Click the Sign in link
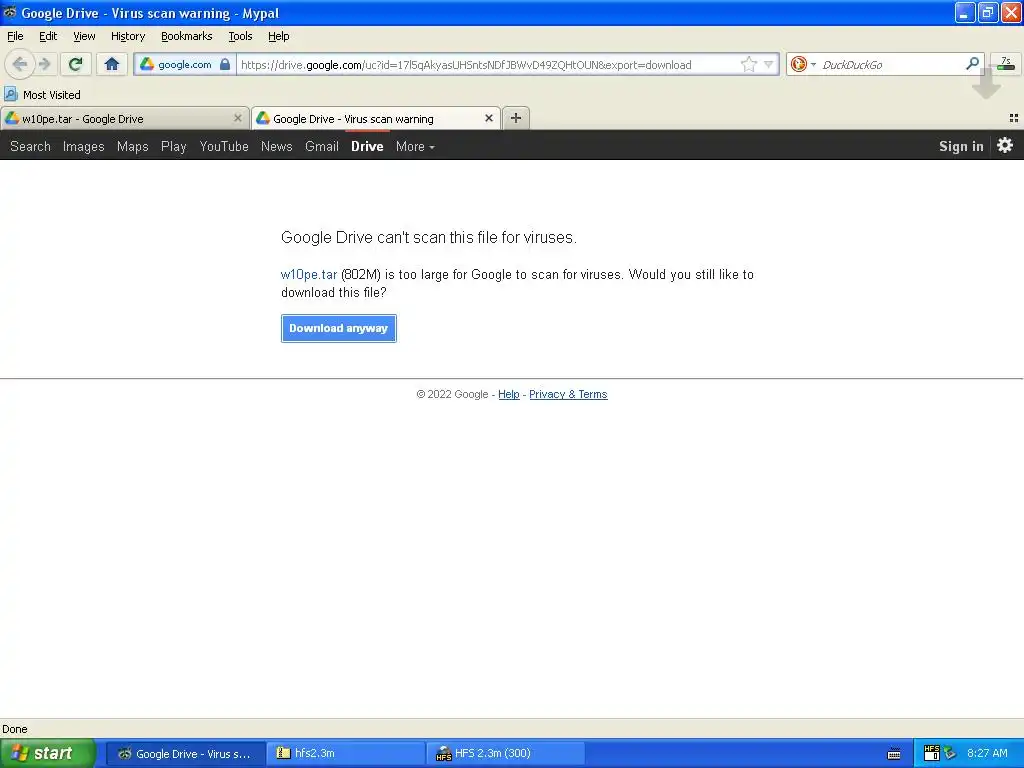Screen dimensions: 1024x768 point(961,146)
